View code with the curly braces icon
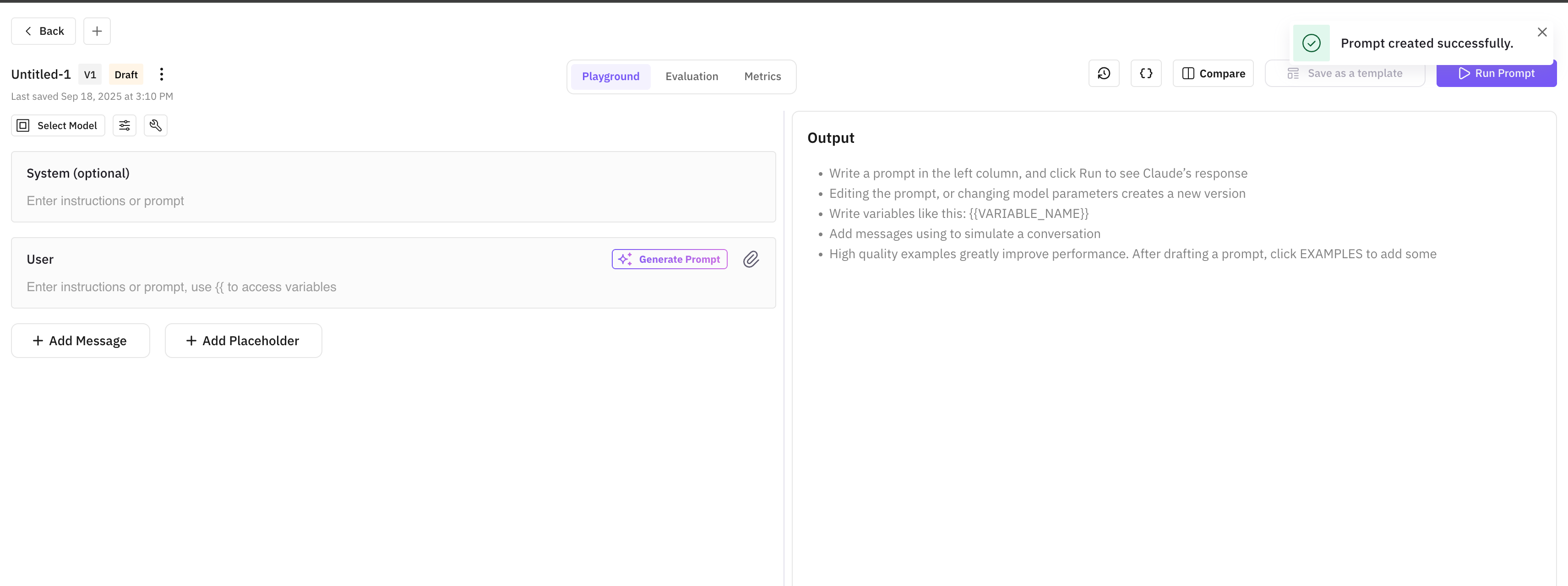The image size is (1568, 586). click(1146, 73)
